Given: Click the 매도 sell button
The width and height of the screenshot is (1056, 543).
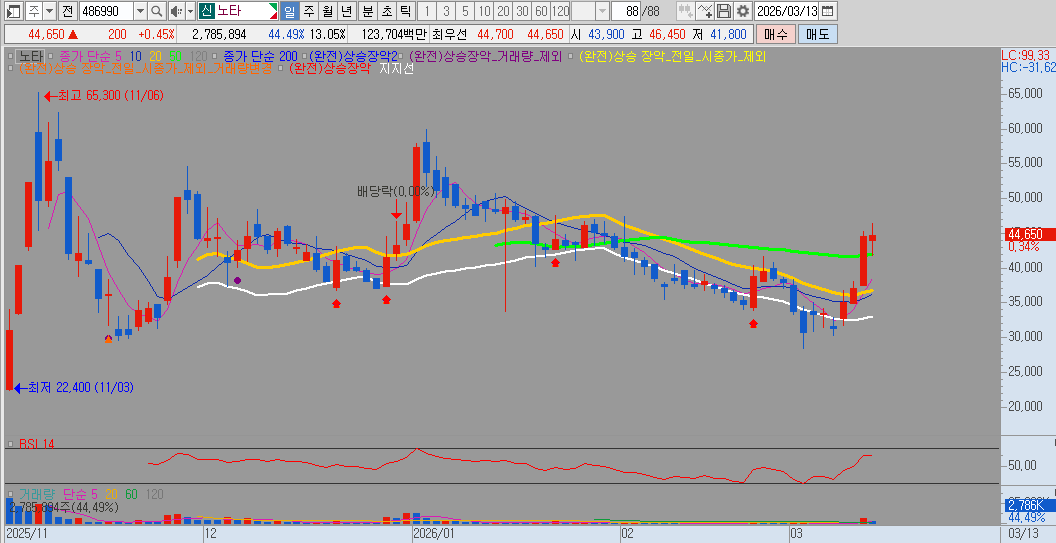Looking at the screenshot, I should pos(818,34).
